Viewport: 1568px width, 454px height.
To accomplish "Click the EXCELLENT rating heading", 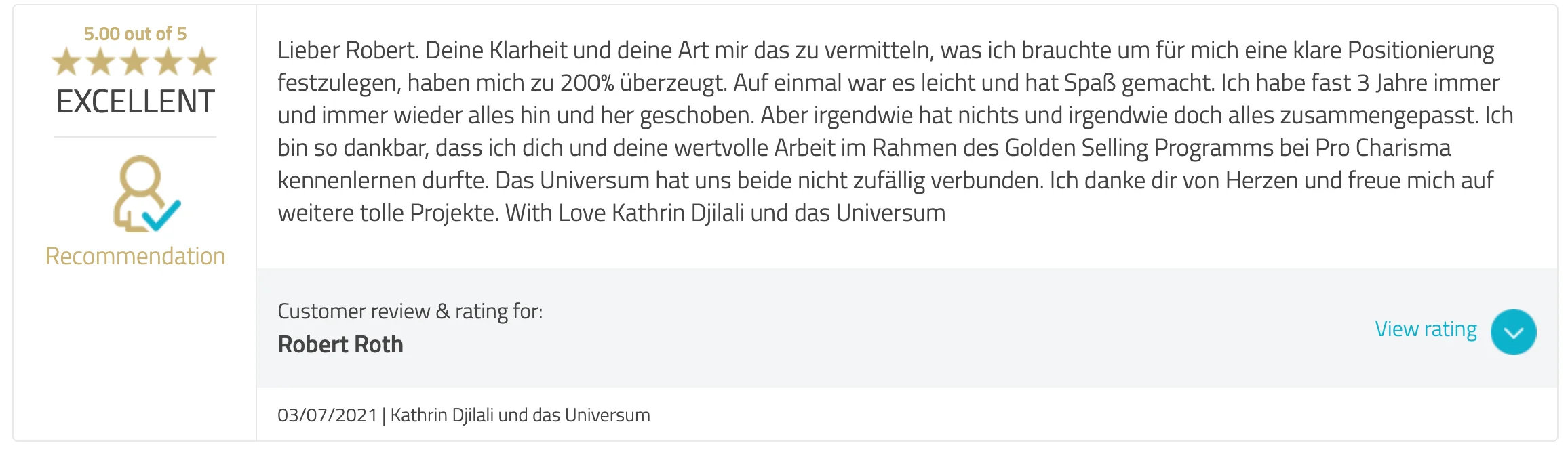I will pyautogui.click(x=135, y=102).
